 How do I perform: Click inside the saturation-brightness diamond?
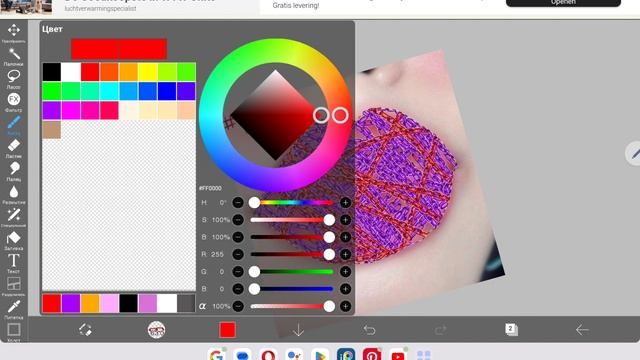275,115
